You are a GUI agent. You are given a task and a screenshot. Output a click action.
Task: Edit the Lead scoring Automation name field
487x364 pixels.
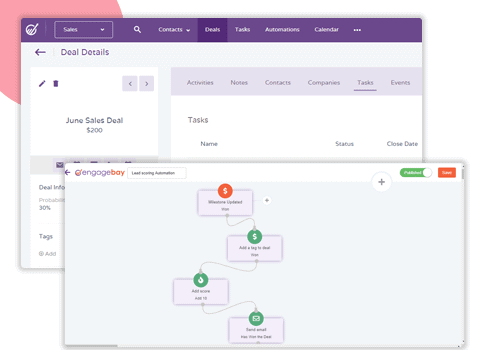(x=157, y=173)
